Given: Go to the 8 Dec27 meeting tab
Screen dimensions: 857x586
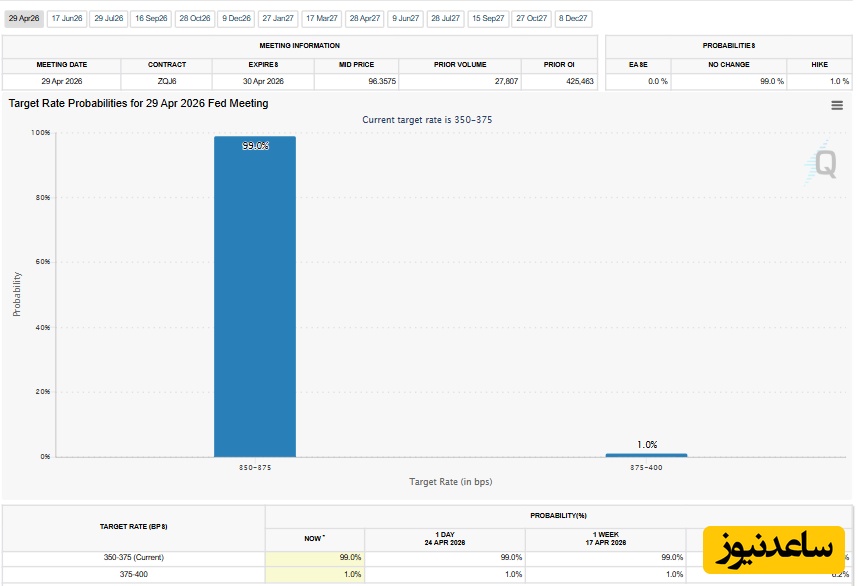Looking at the screenshot, I should (574, 18).
